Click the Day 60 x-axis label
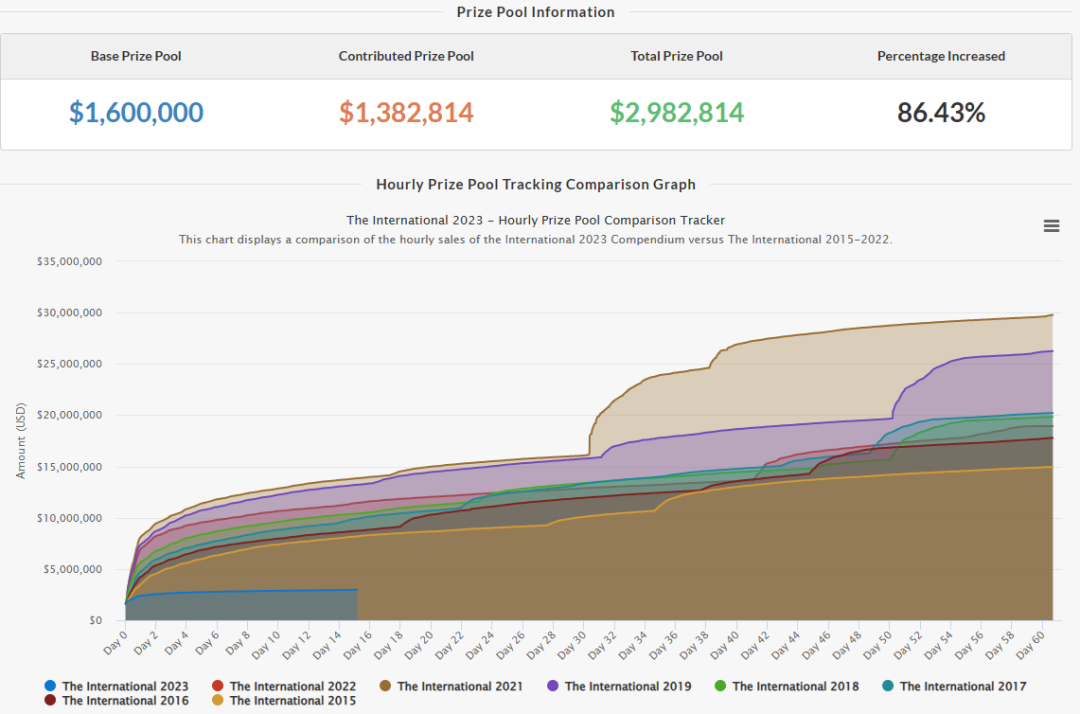The image size is (1080, 714). pos(1030,644)
